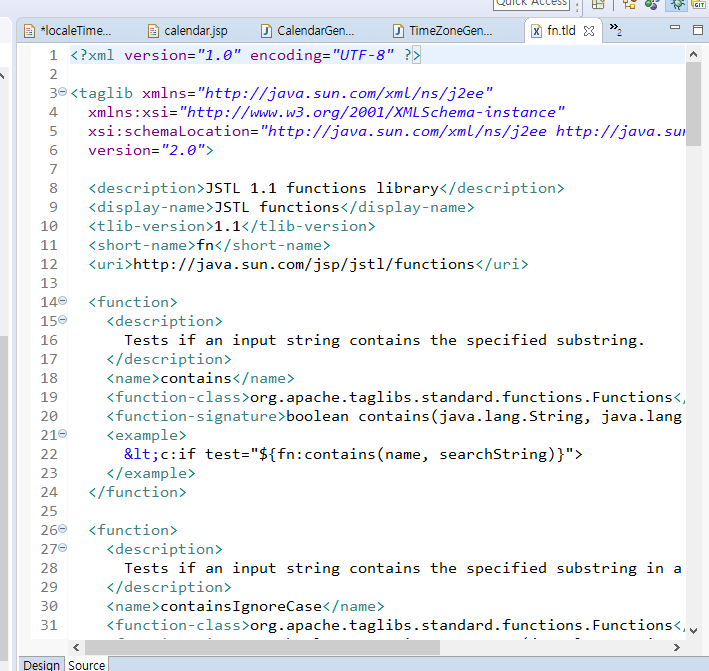
Task: Click the Quick Access search field
Action: coord(531,4)
